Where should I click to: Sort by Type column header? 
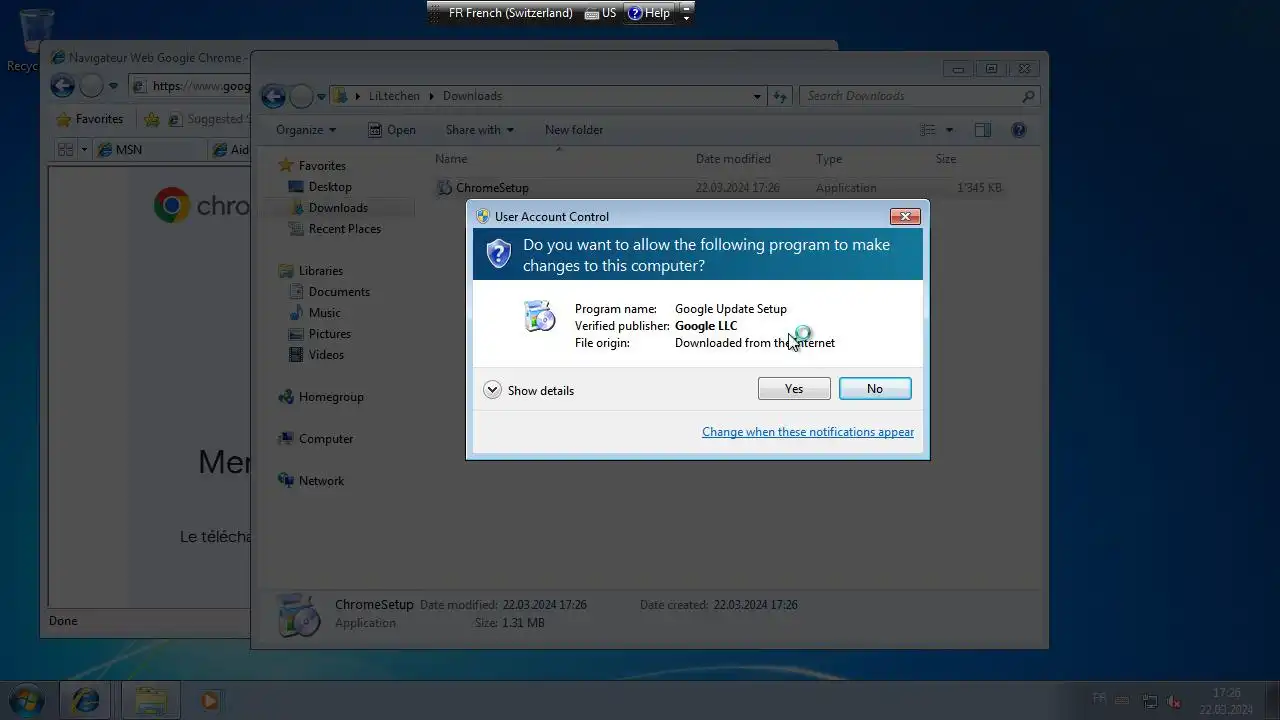[x=829, y=159]
